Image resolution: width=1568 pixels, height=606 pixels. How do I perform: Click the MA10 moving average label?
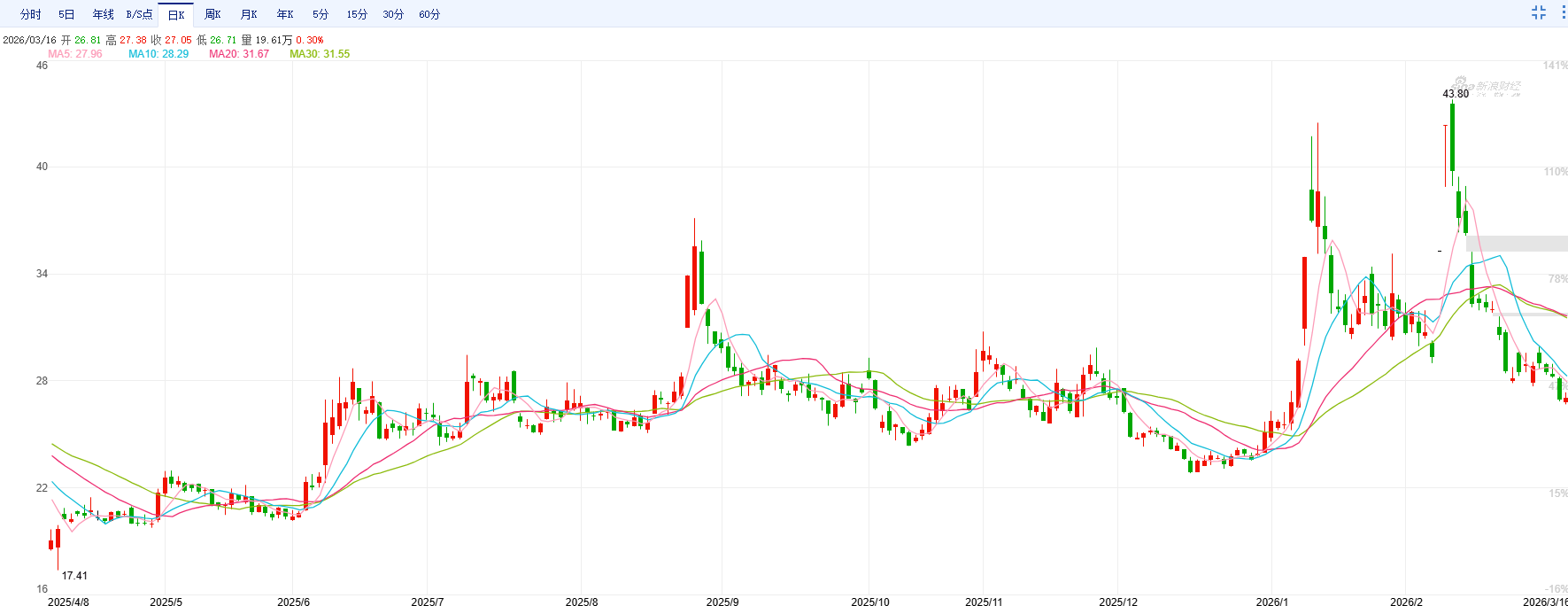click(x=158, y=54)
